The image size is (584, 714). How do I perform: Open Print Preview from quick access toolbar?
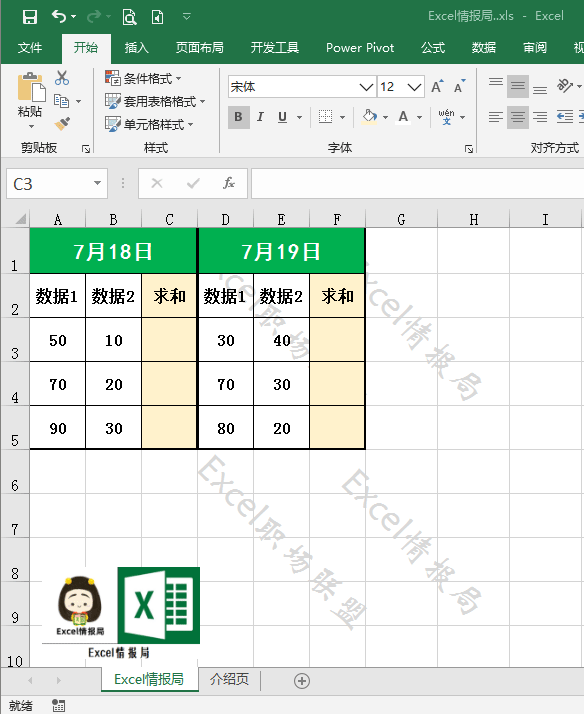[x=129, y=17]
